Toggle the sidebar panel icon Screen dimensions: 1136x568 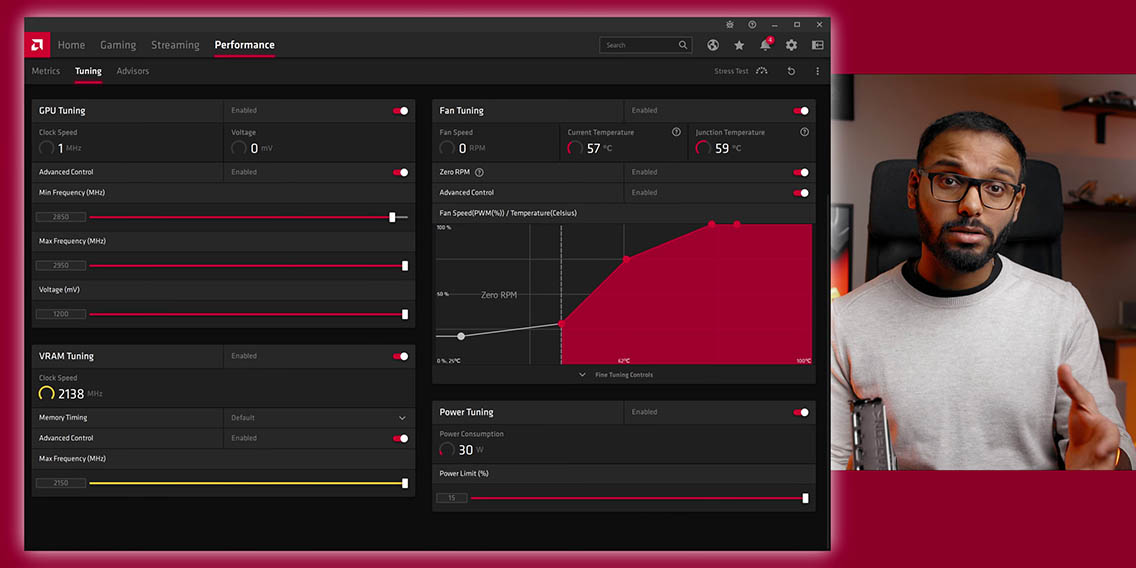click(817, 45)
